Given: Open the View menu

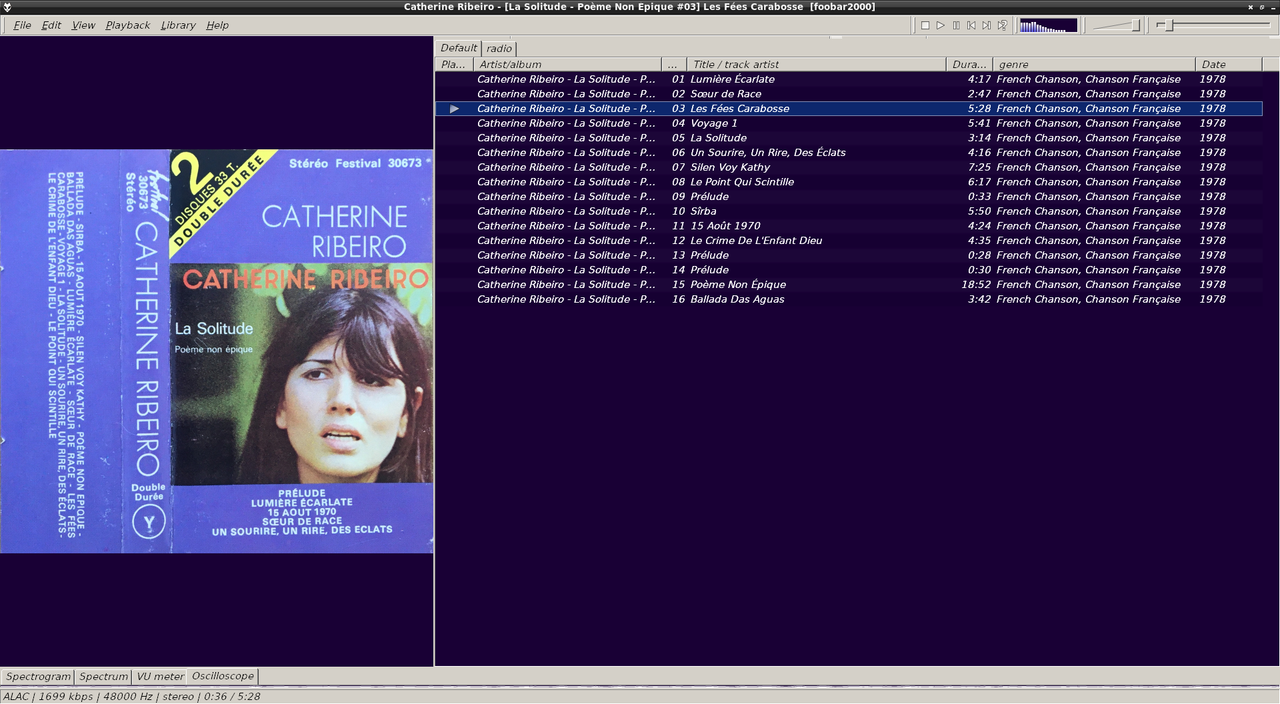Looking at the screenshot, I should click(84, 25).
